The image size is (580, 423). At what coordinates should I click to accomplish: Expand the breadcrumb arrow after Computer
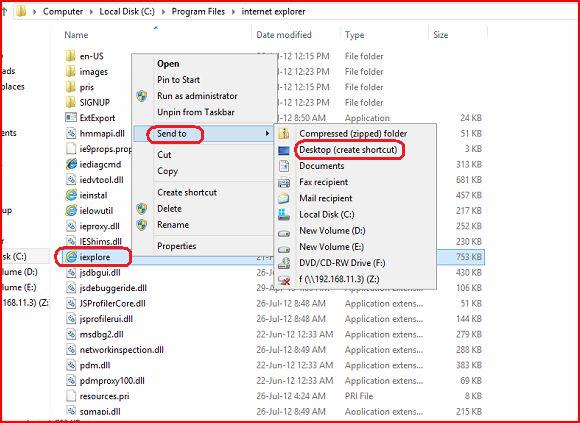pyautogui.click(x=91, y=12)
